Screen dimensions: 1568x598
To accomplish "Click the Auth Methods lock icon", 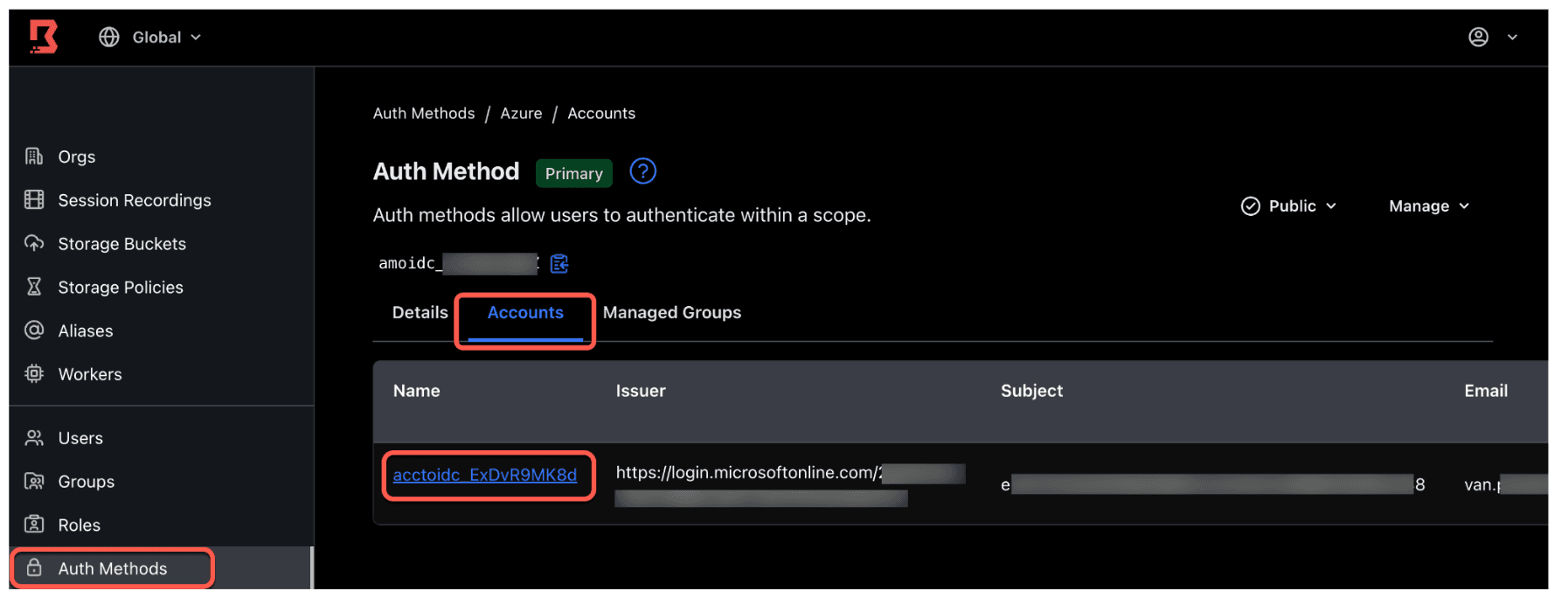I will click(34, 568).
